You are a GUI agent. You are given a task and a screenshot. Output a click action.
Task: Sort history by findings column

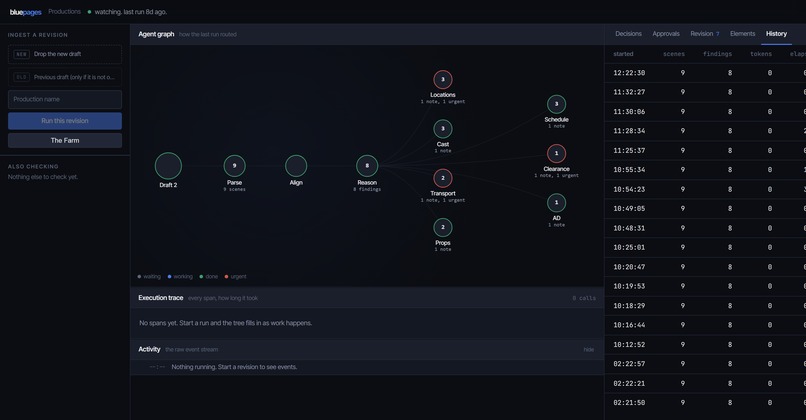717,54
